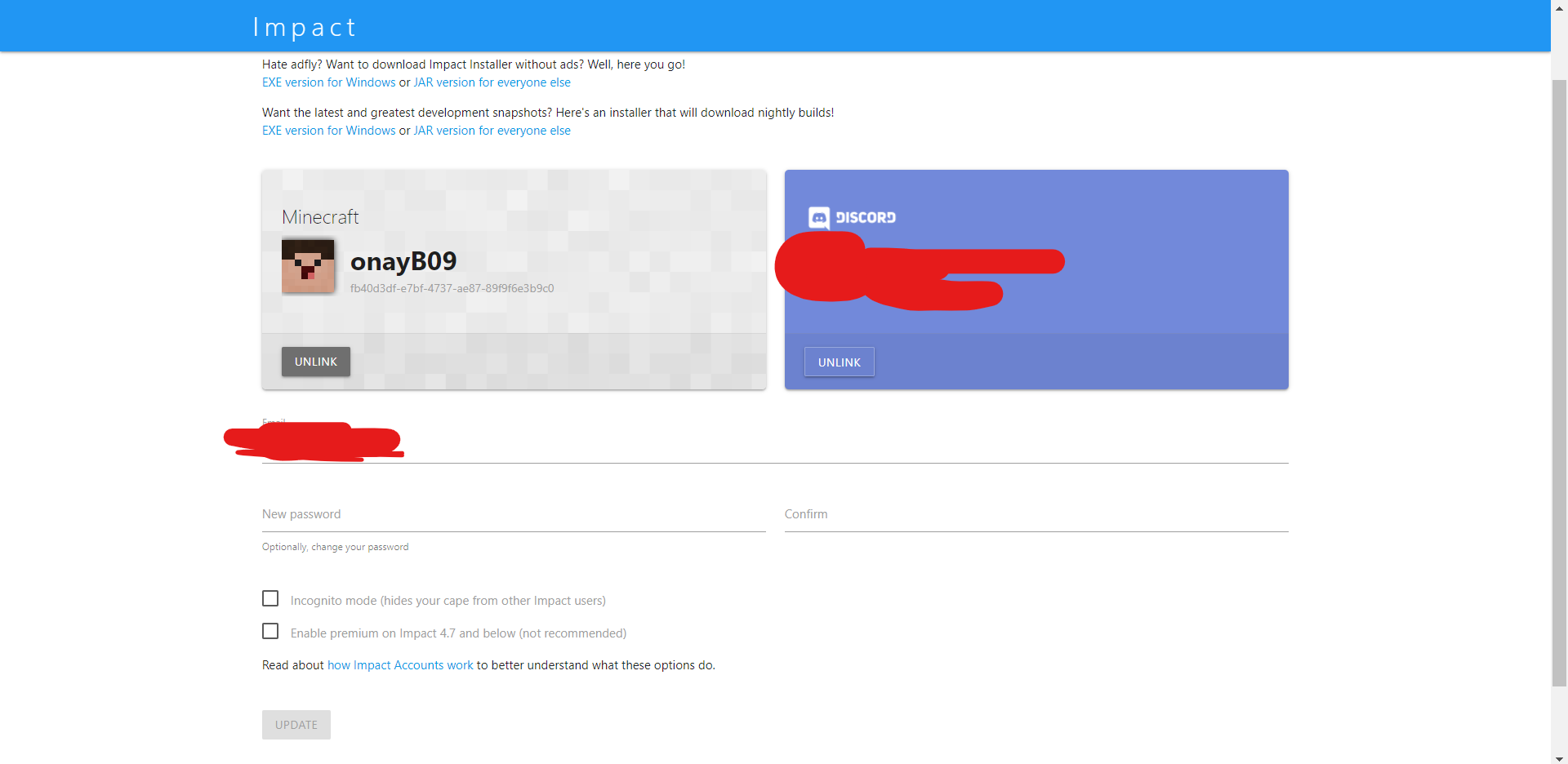
Task: Click the Minecraft account UUID text
Action: [451, 287]
